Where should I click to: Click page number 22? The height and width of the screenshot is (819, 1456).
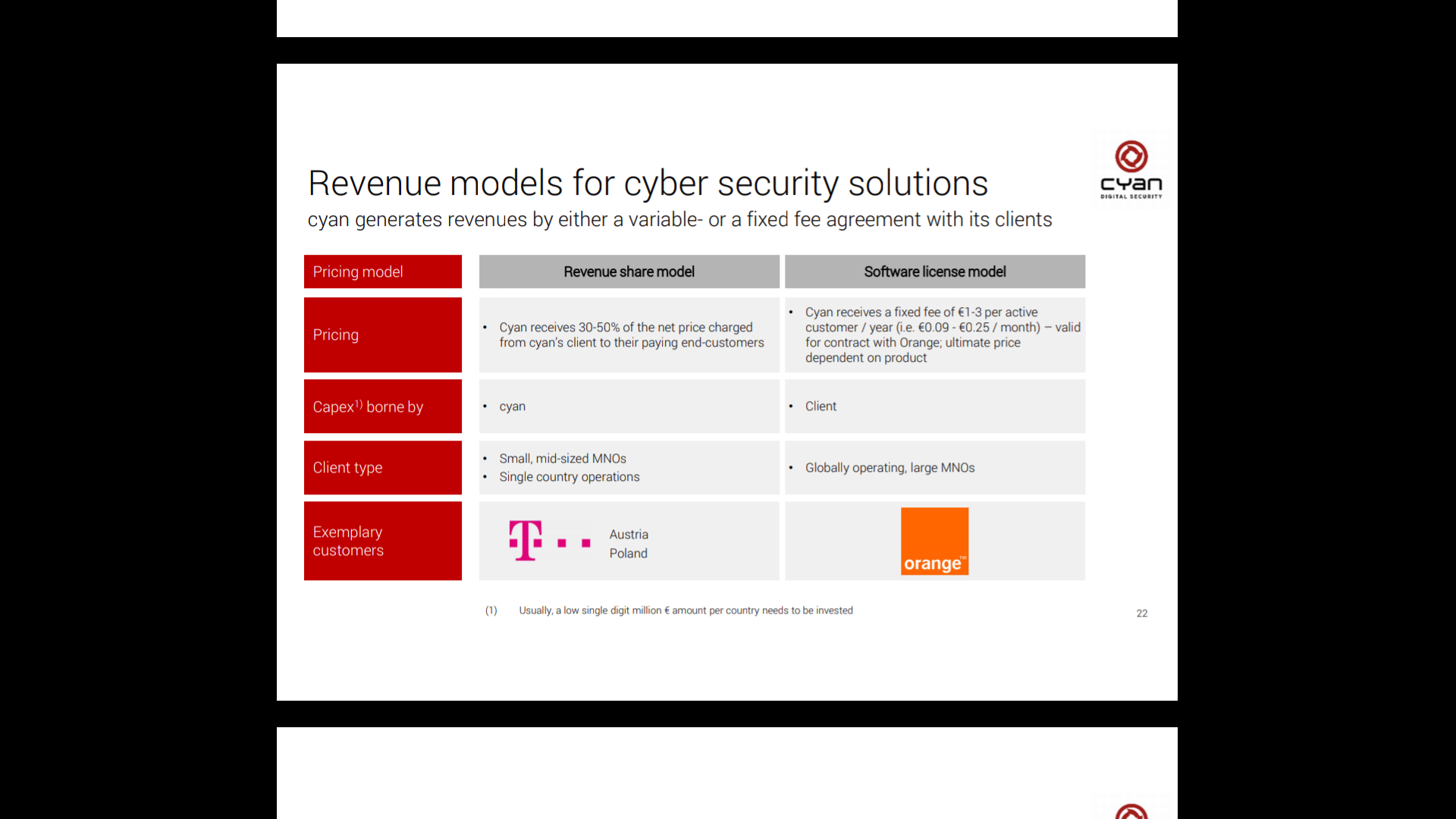[x=1141, y=613]
